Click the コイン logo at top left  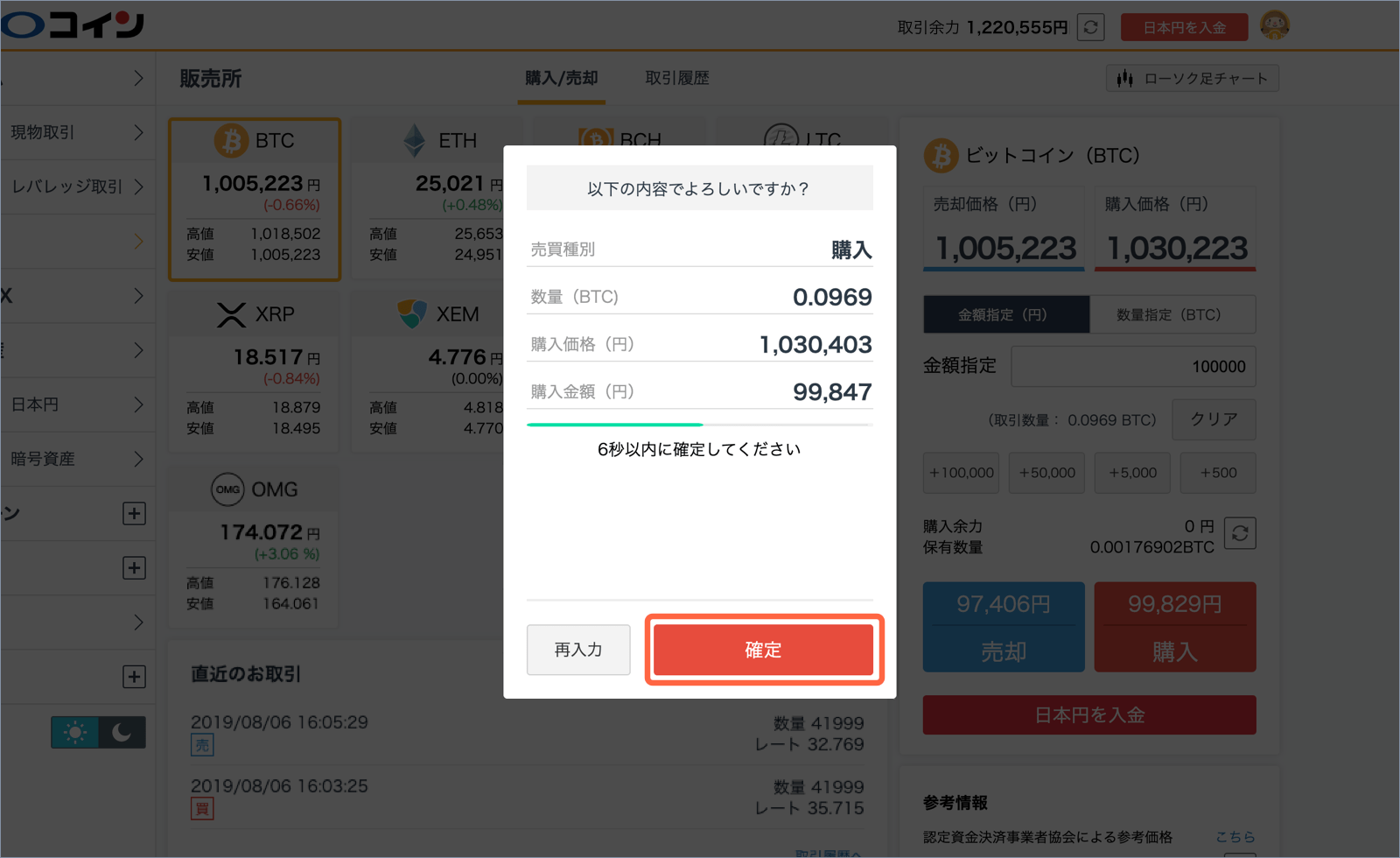(x=73, y=24)
